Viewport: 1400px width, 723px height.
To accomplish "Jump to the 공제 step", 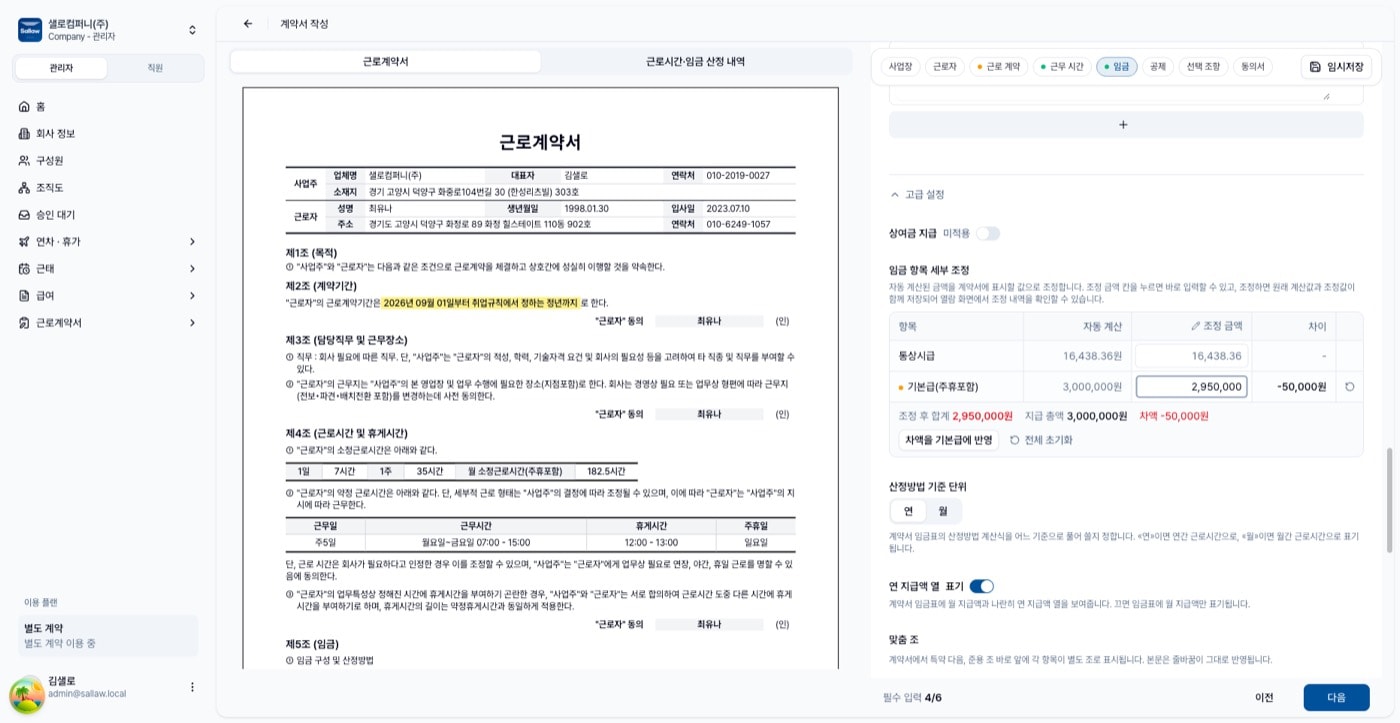I will coord(1158,67).
